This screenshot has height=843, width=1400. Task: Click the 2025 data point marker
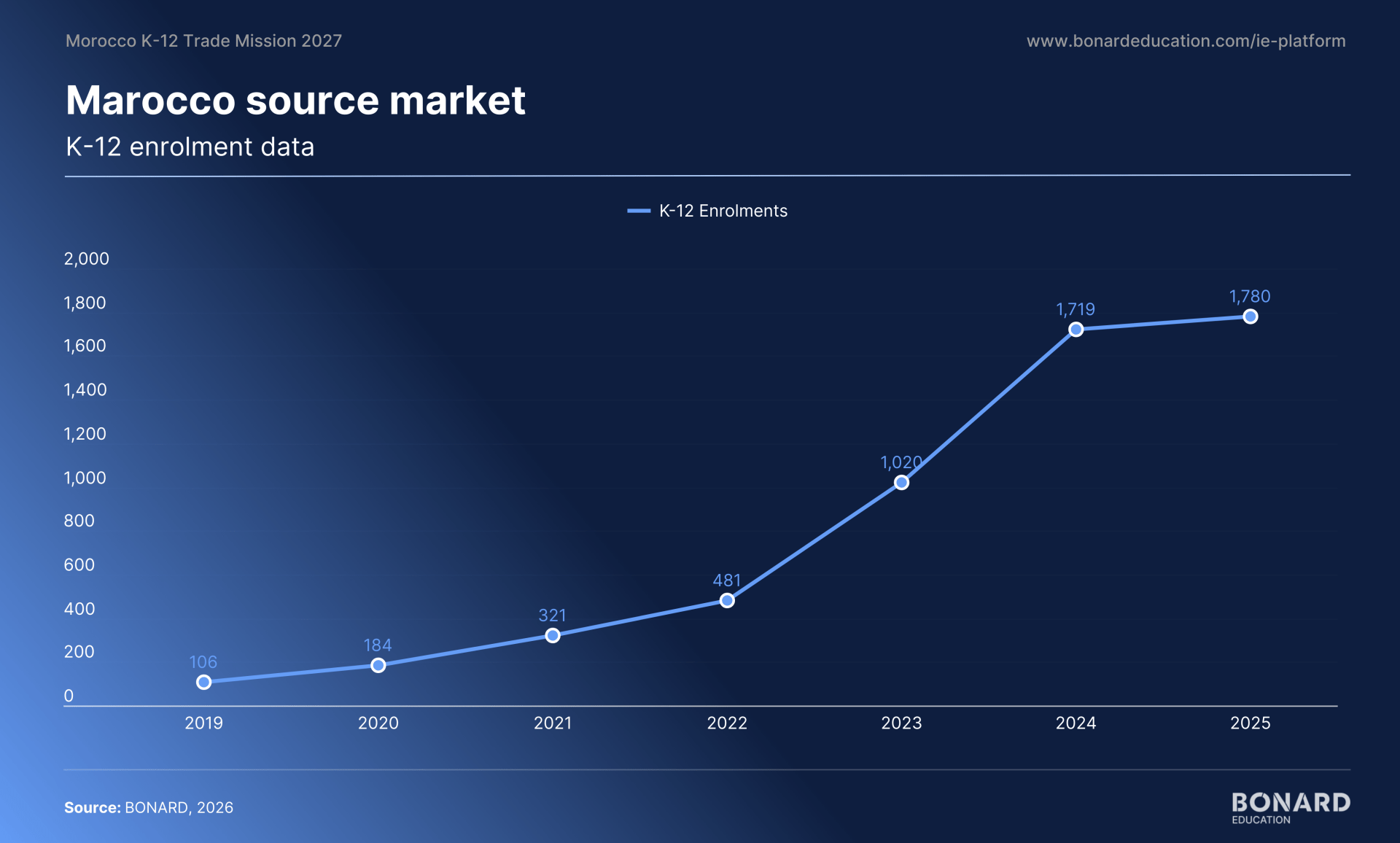pos(1251,316)
